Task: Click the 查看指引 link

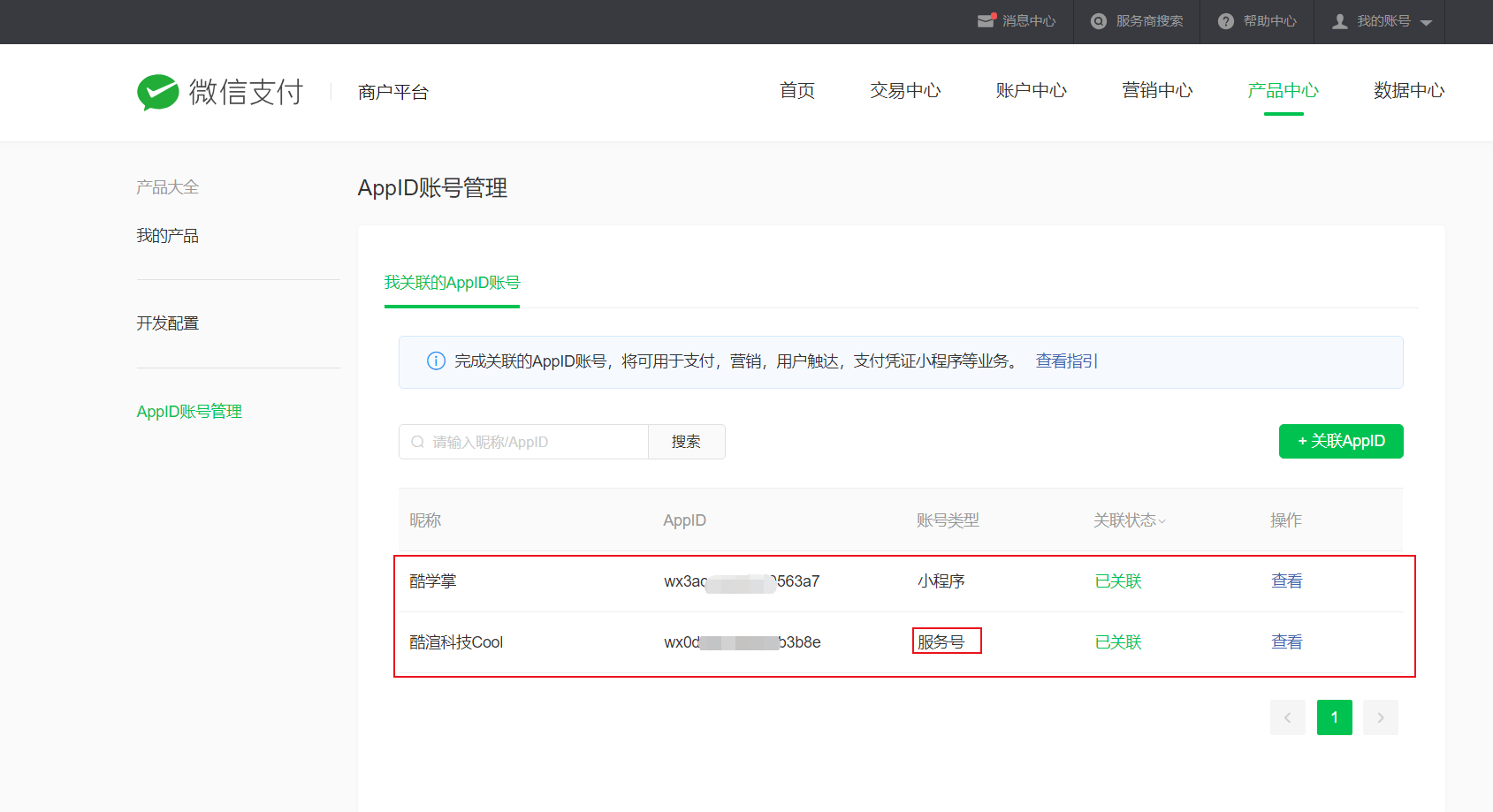Action: (1067, 361)
